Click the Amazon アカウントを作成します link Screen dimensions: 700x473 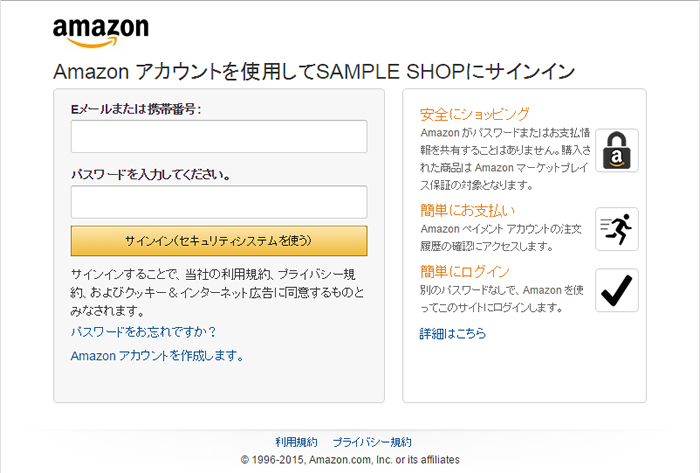coord(157,355)
